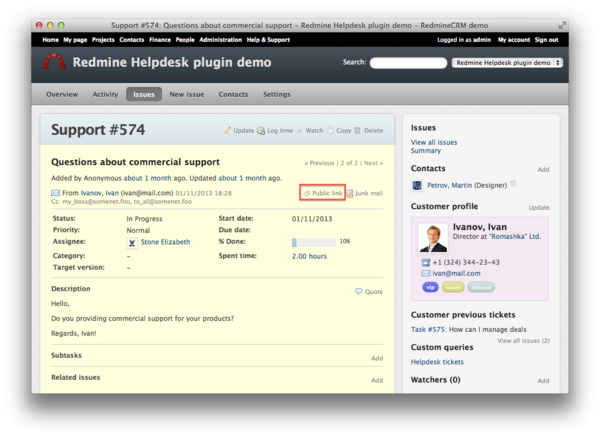Click the Public link

point(323,193)
